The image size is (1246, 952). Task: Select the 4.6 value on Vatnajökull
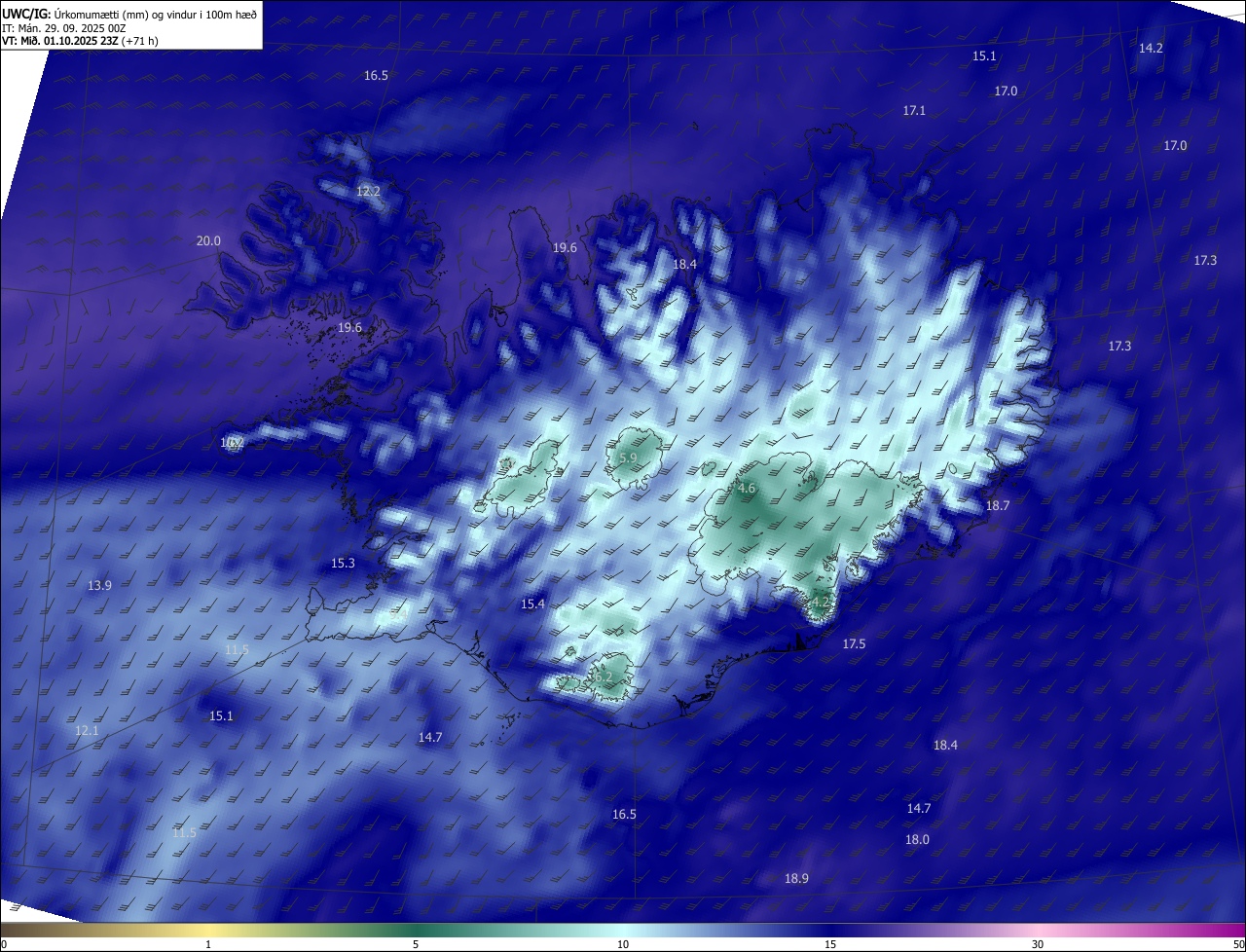point(747,489)
